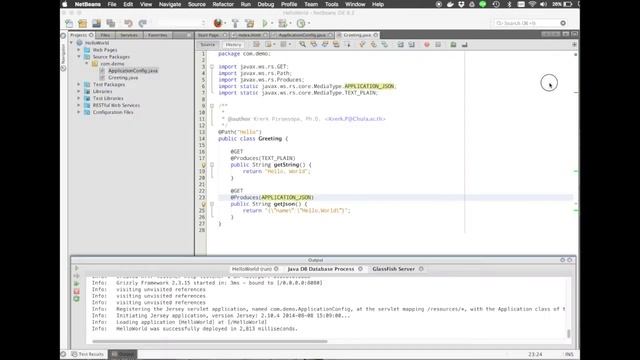Click the Clean and Build icon

pos(249,23)
